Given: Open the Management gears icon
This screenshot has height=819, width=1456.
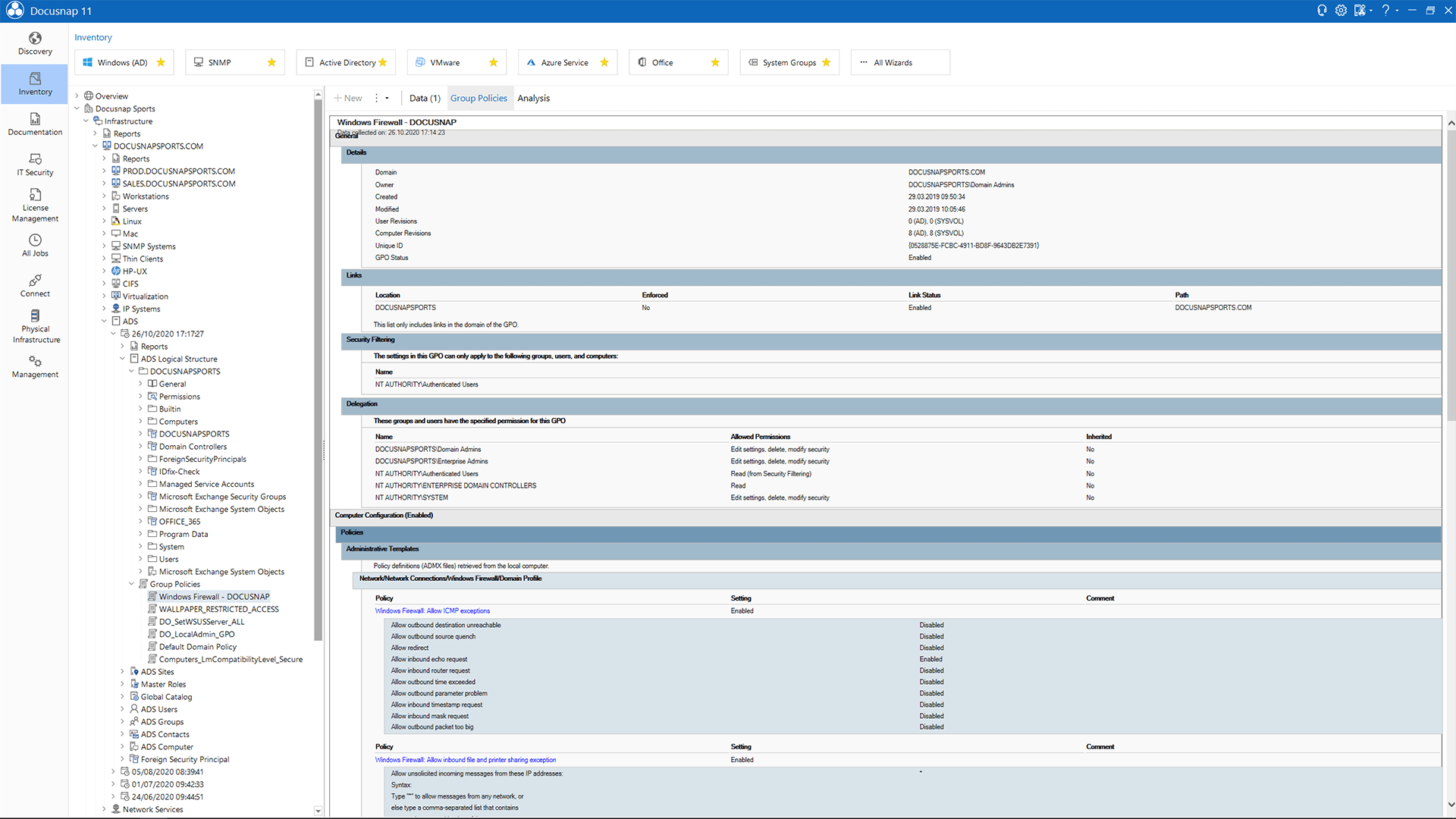Looking at the screenshot, I should [35, 362].
